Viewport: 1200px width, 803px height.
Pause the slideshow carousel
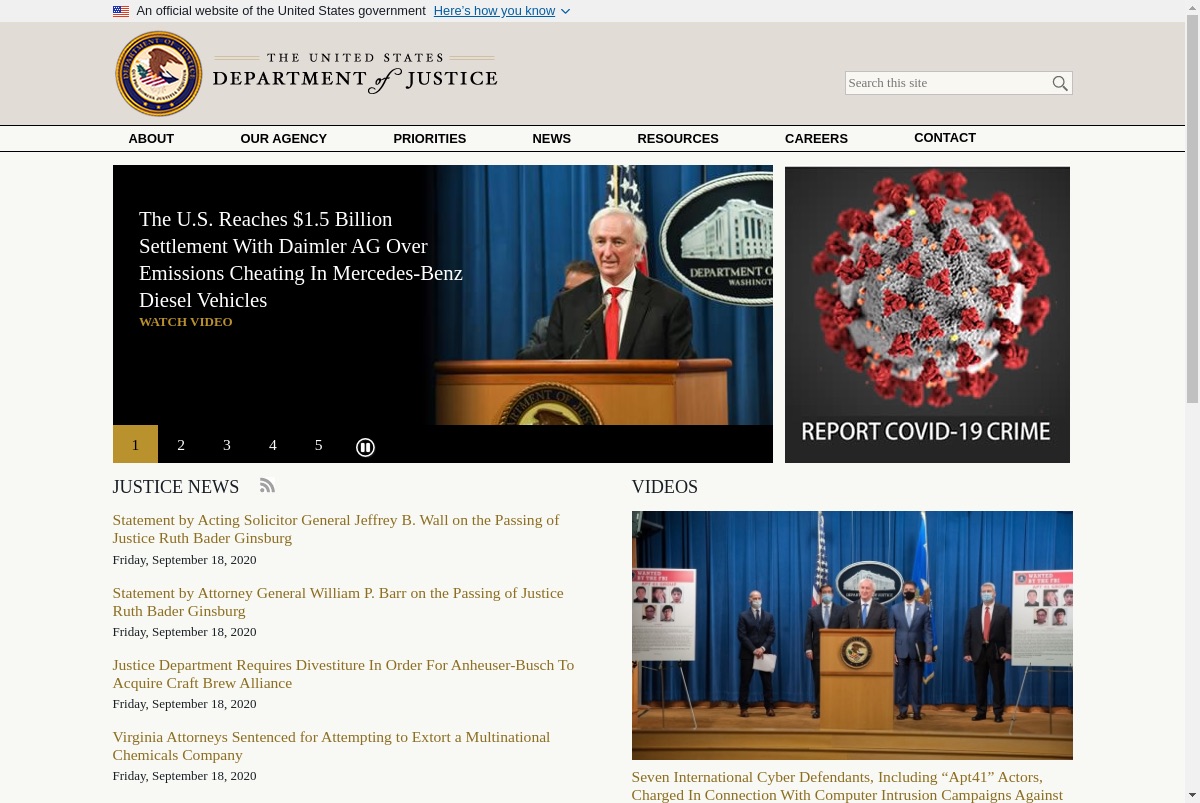pos(365,447)
